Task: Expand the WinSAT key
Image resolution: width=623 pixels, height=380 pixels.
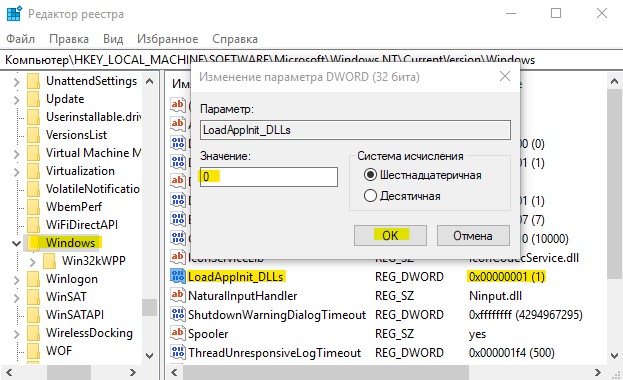Action: 17,298
